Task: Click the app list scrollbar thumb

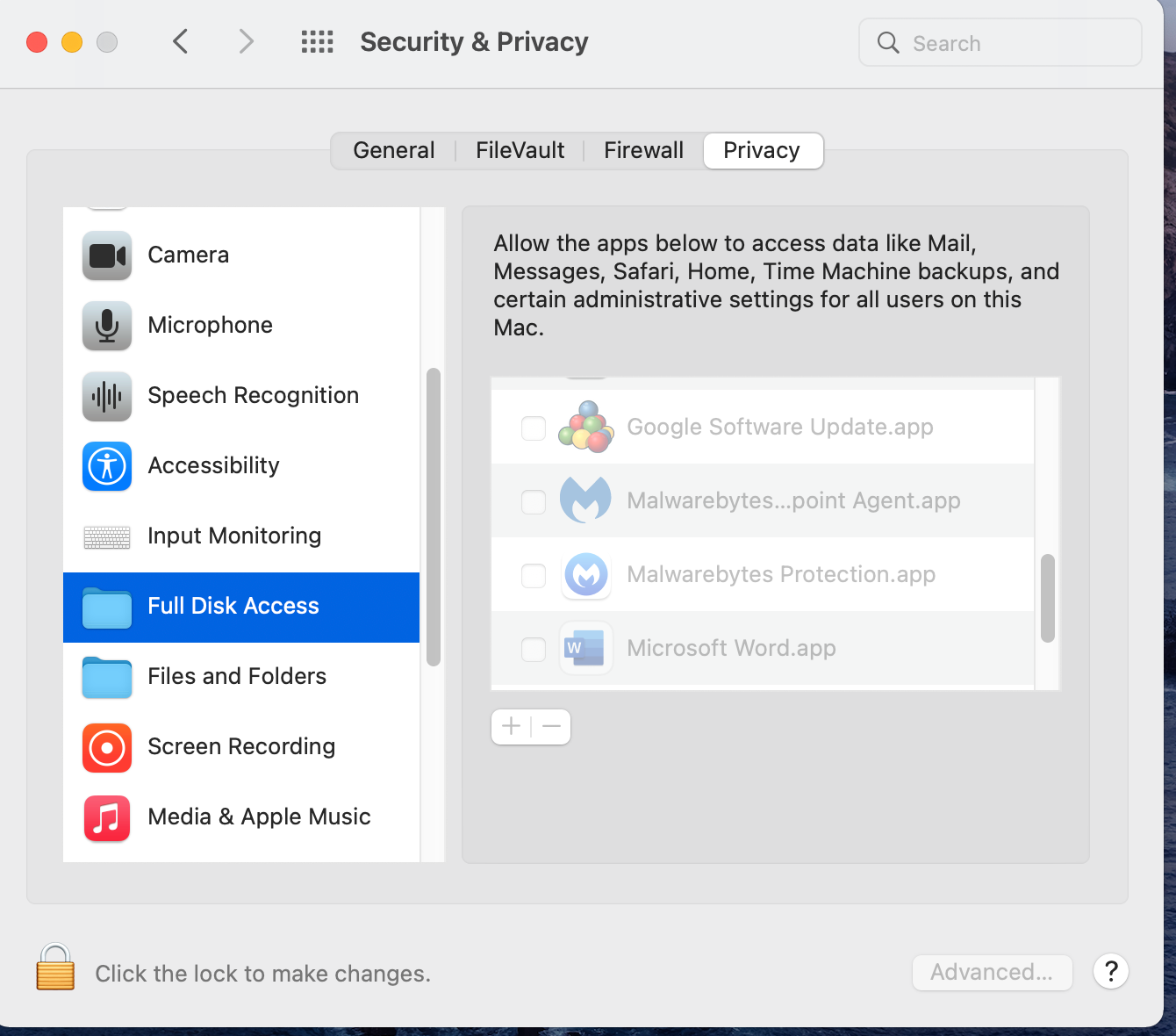Action: click(1047, 598)
